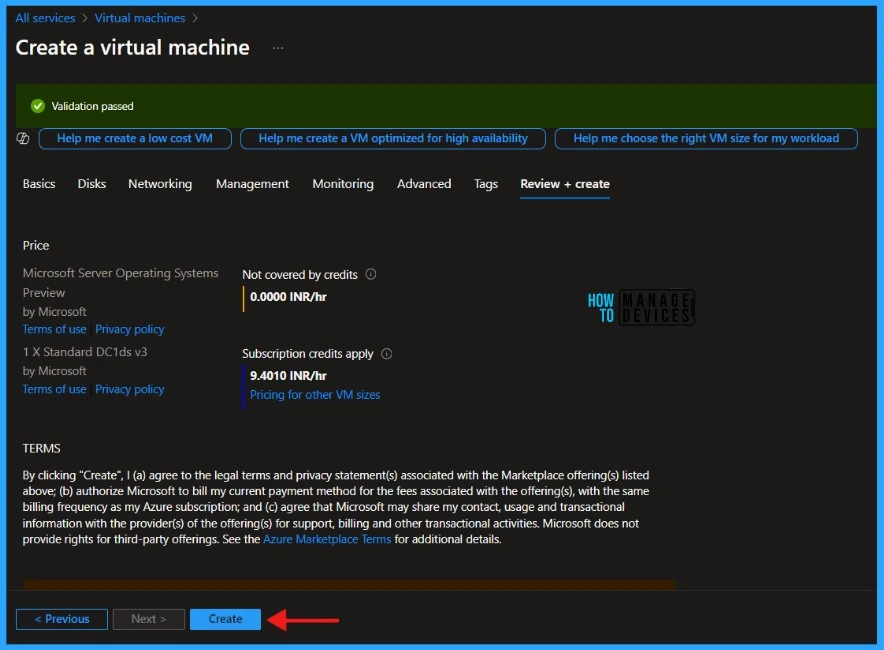
Task: Click Help me choose the right VM size
Action: [x=706, y=138]
